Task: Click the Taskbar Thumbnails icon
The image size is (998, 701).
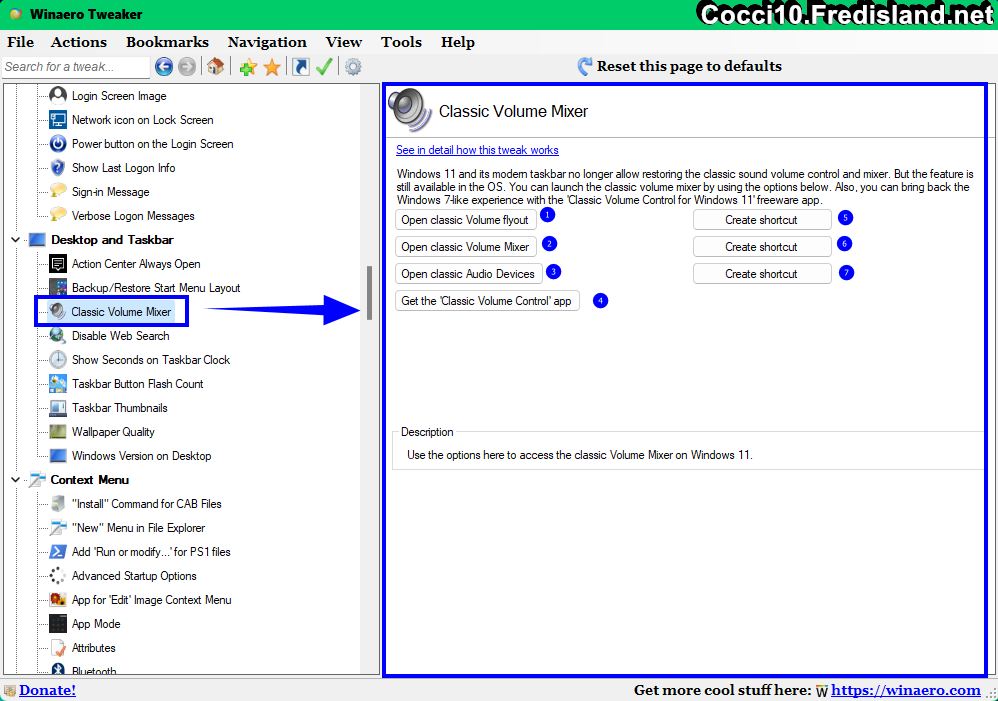Action: tap(58, 407)
